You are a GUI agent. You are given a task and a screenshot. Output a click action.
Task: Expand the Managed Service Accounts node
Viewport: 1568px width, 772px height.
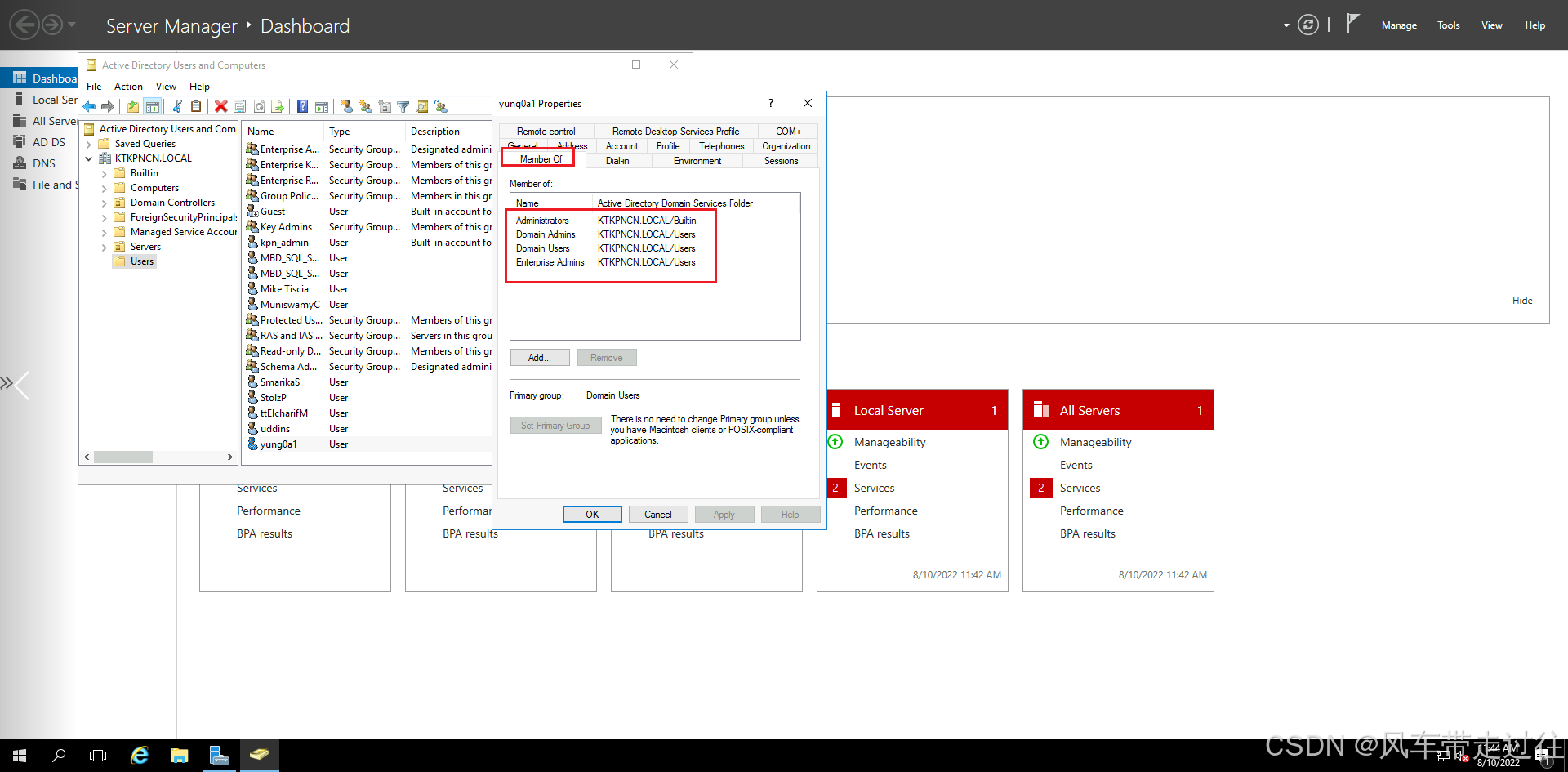[x=105, y=233]
